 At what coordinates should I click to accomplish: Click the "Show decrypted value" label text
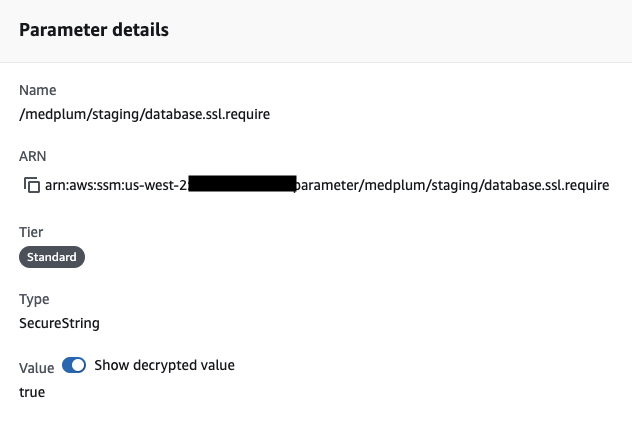coord(164,365)
